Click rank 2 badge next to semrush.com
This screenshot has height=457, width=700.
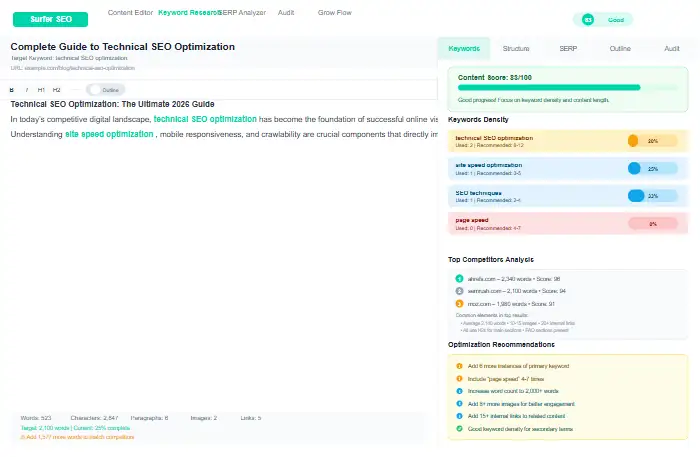(459, 291)
